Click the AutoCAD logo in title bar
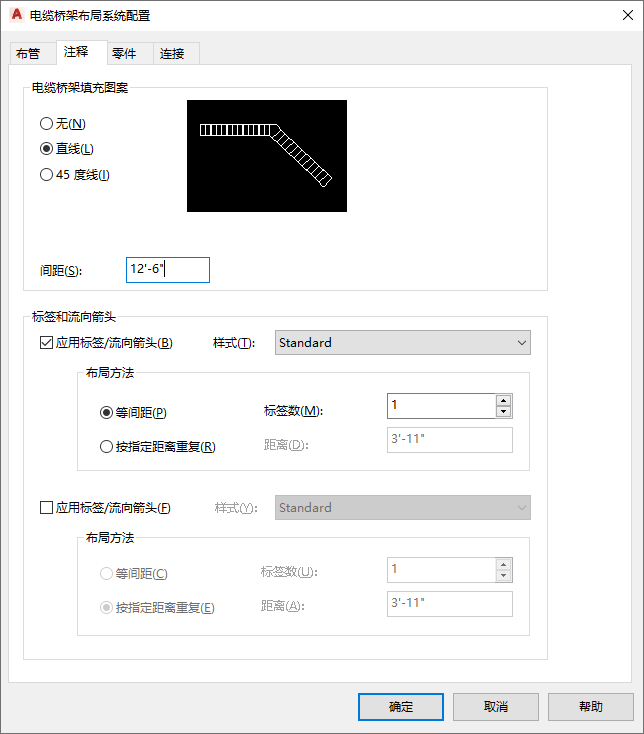 (16, 15)
